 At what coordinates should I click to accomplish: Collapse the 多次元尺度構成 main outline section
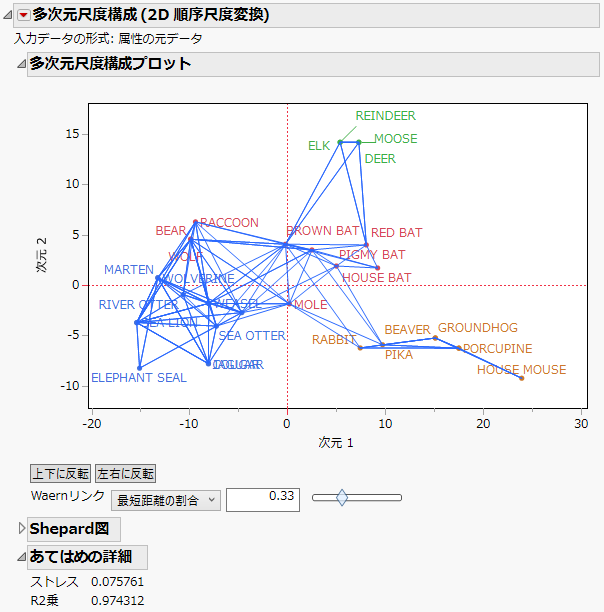(x=8, y=15)
